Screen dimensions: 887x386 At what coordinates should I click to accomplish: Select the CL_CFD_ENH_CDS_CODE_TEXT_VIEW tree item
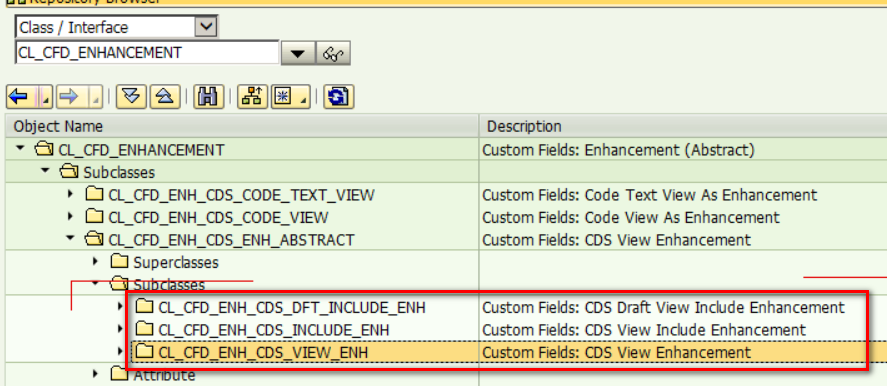click(x=242, y=195)
